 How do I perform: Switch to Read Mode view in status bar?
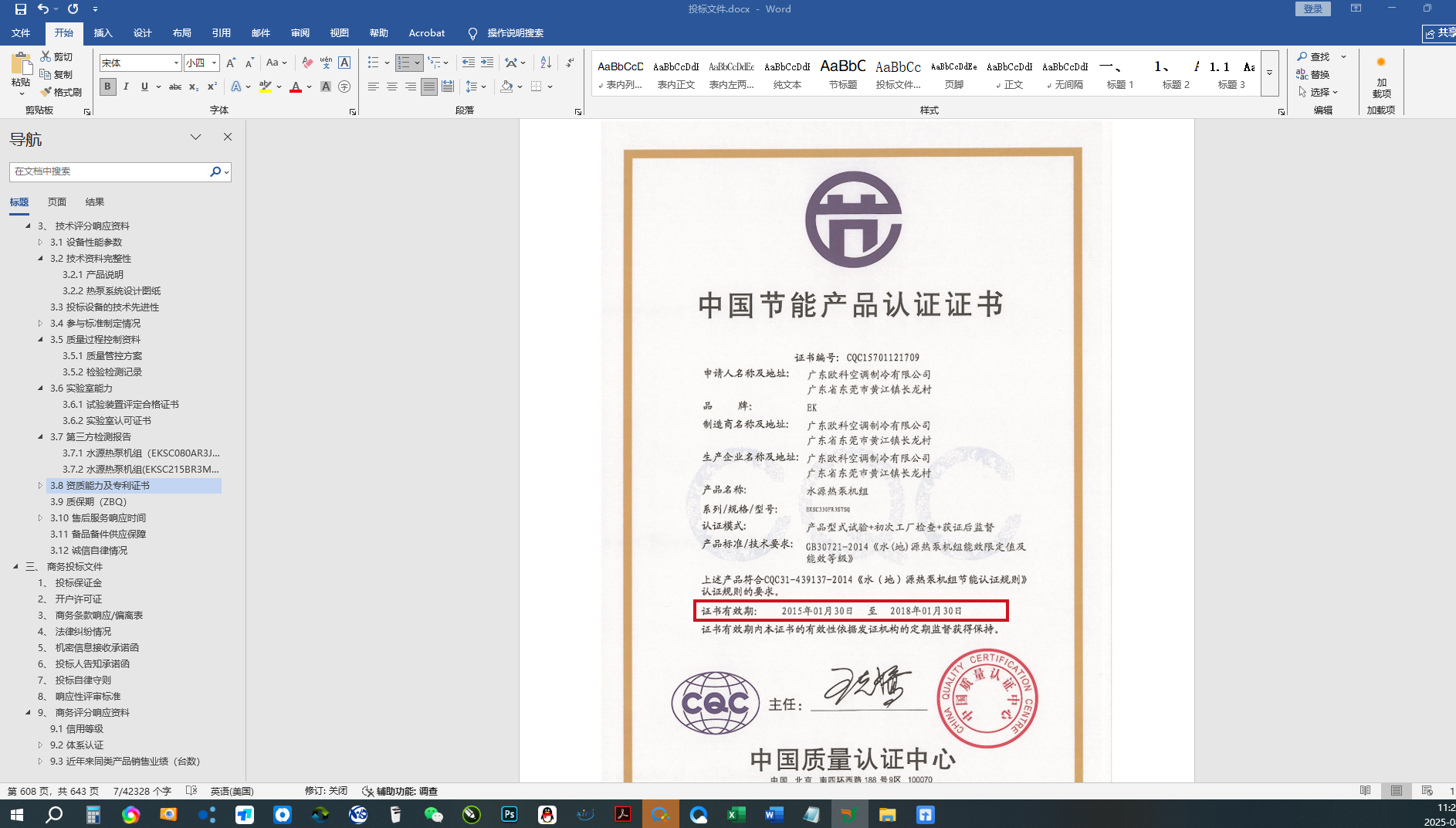pyautogui.click(x=1366, y=791)
